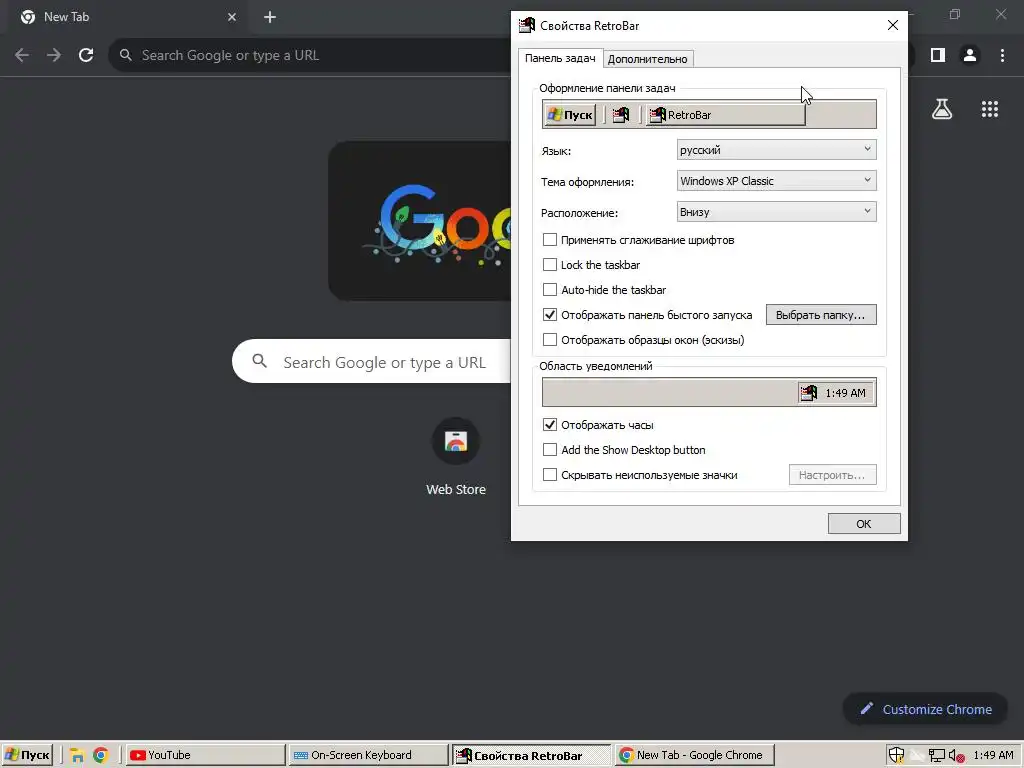Open Chrome side panel icon

pyautogui.click(x=938, y=56)
